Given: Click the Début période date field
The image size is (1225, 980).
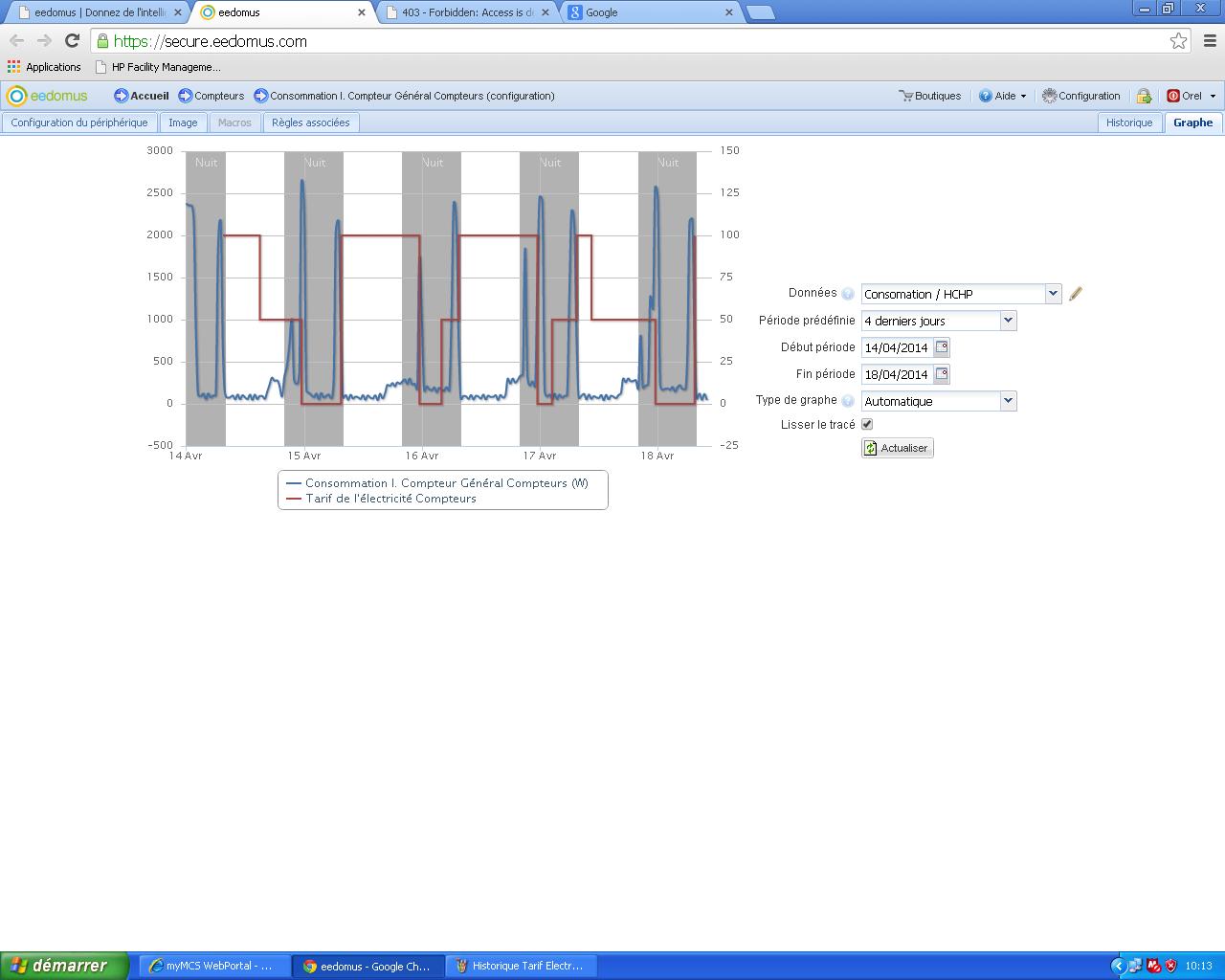Looking at the screenshot, I should coord(896,347).
